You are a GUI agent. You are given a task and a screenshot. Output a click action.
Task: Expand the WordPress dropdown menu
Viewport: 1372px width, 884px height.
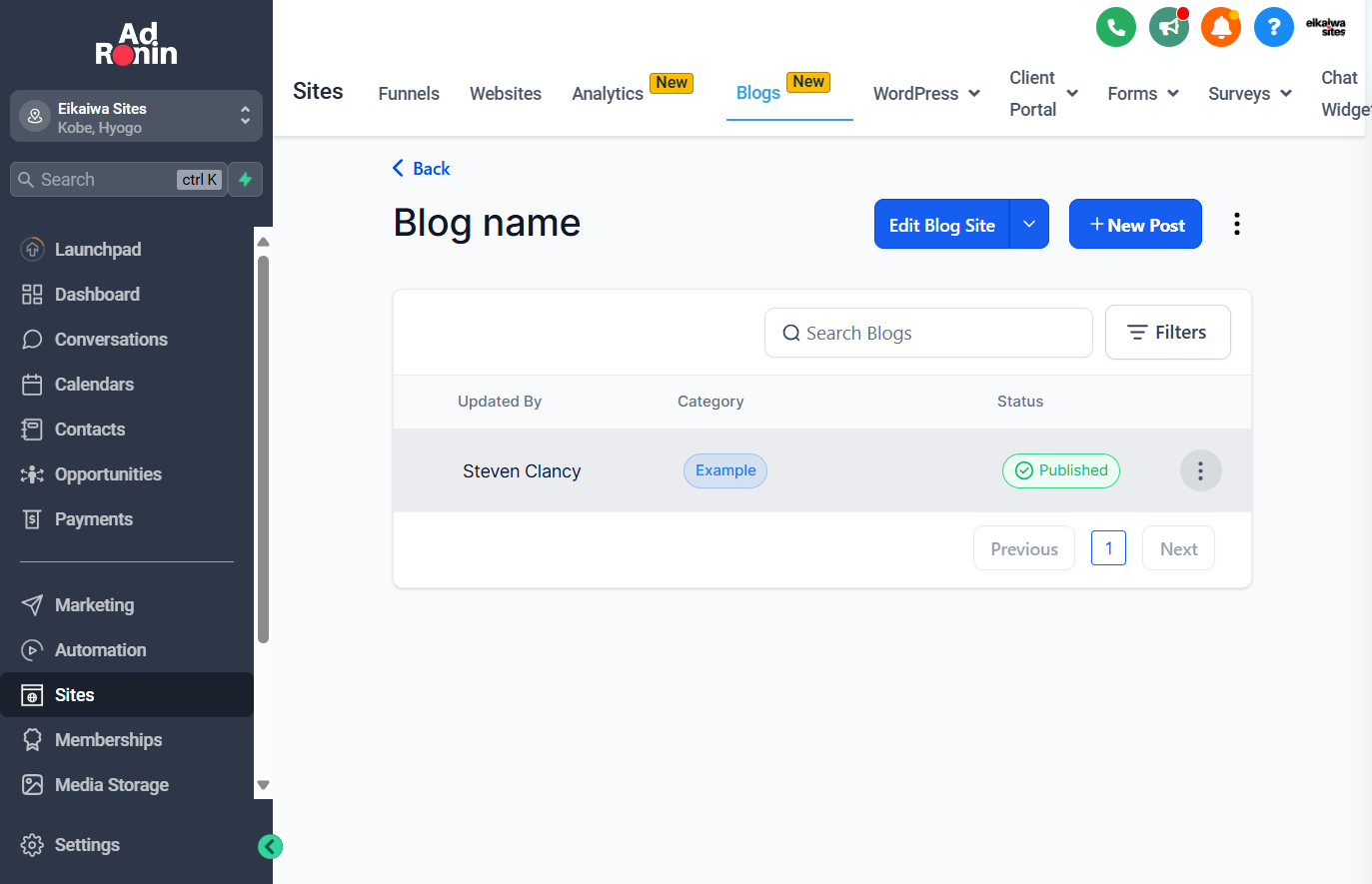(926, 94)
